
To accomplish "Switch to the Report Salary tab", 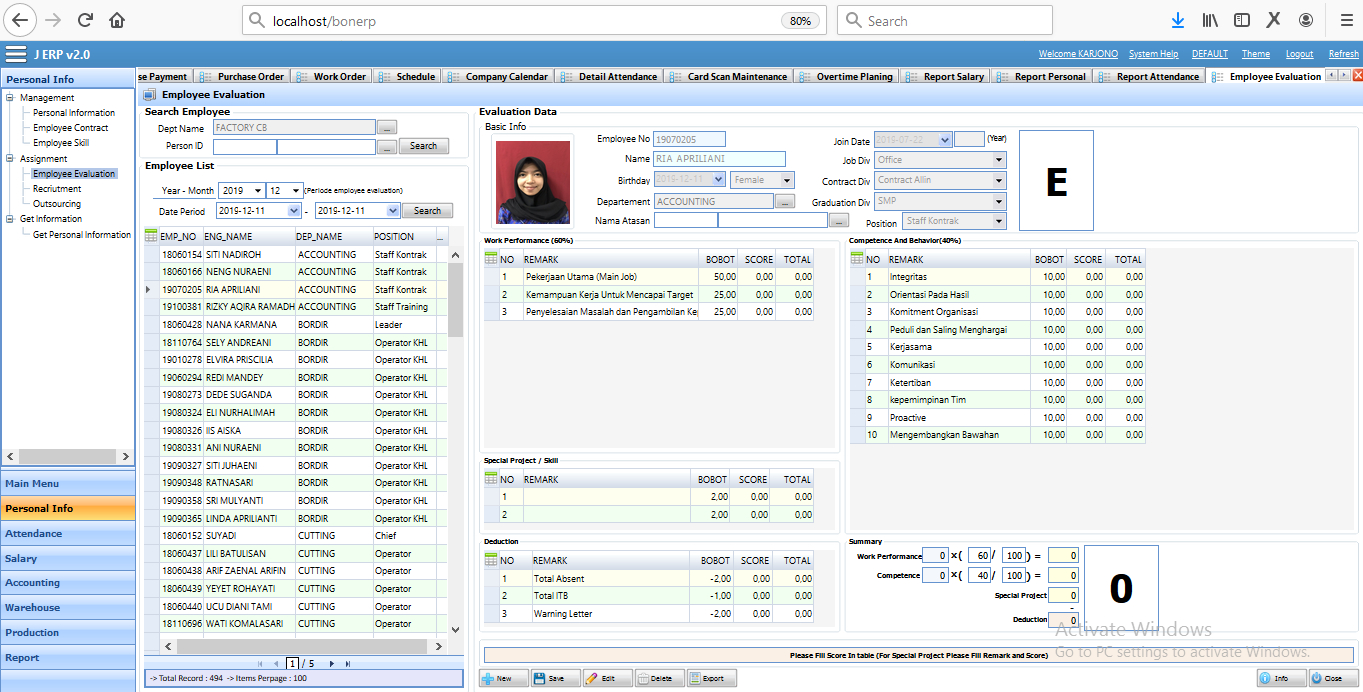I will pyautogui.click(x=952, y=77).
